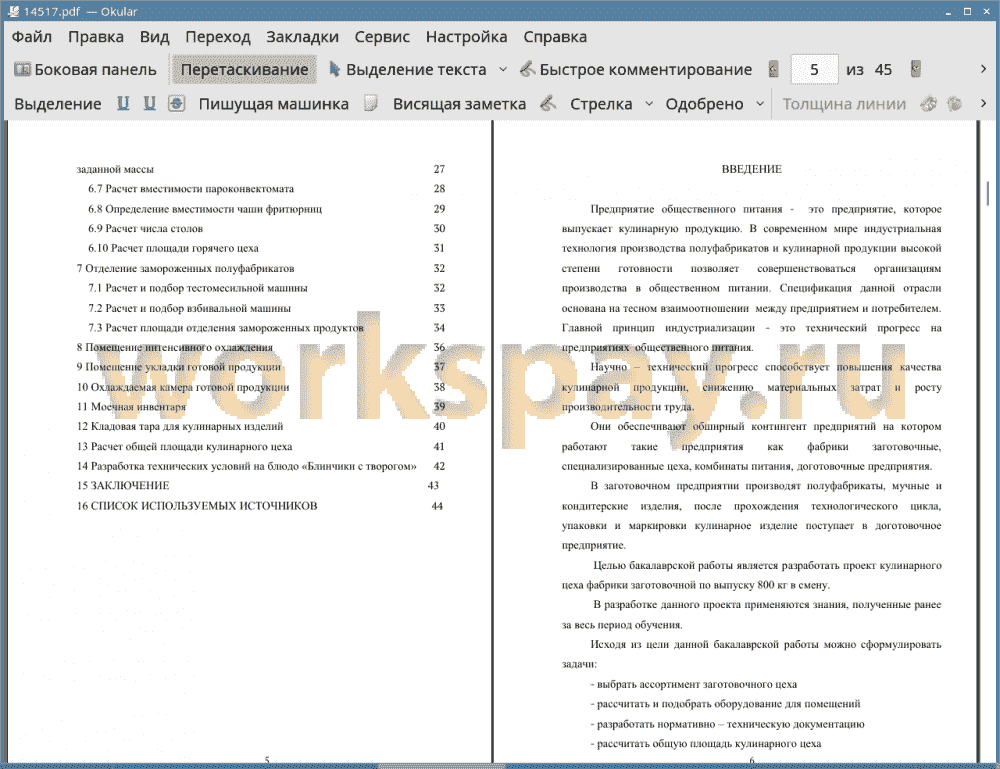Open the Стрелка shape dropdown
Screen dimensions: 1000x769
(x=649, y=104)
